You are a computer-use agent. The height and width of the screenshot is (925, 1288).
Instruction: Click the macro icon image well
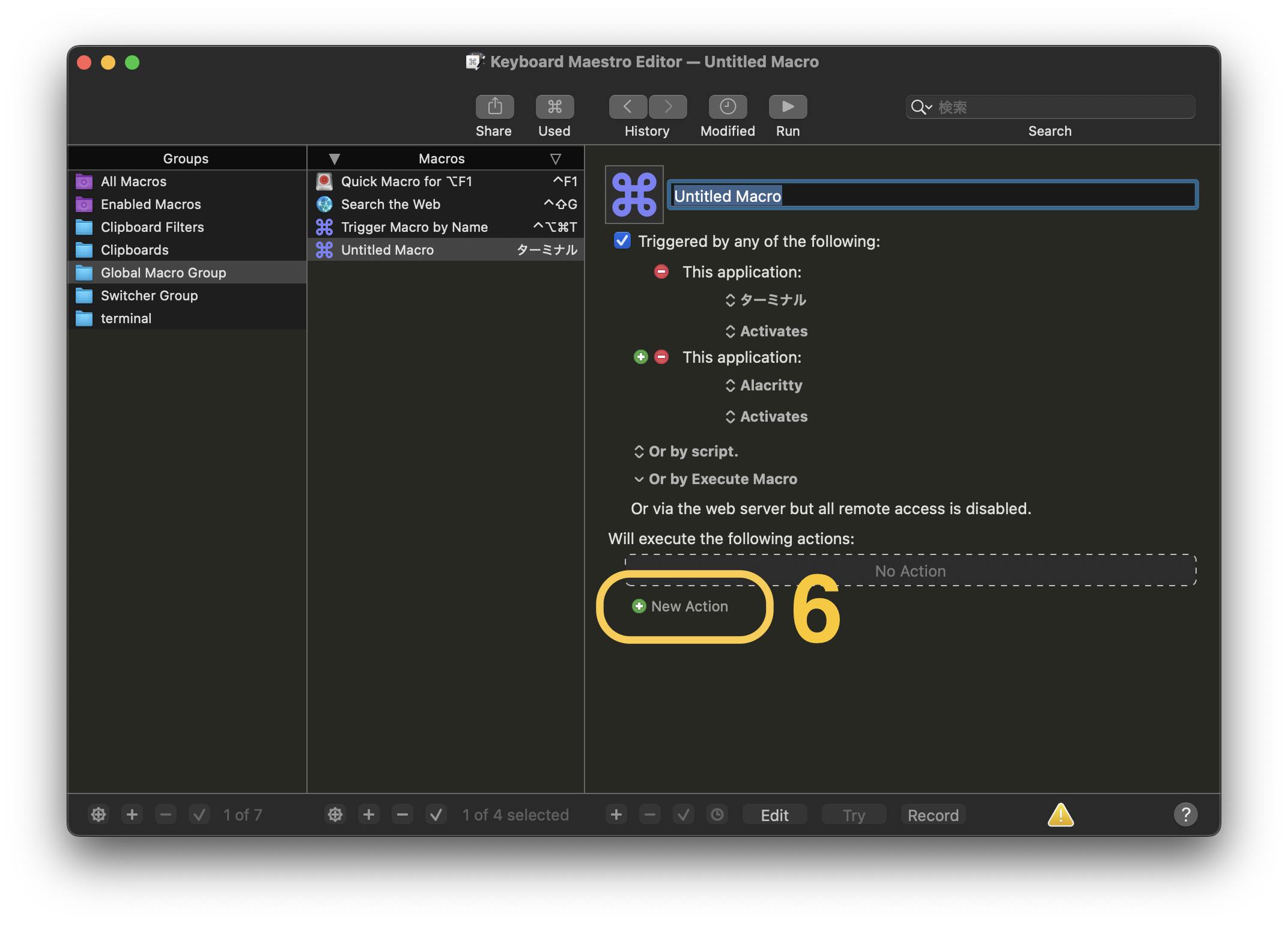click(634, 195)
